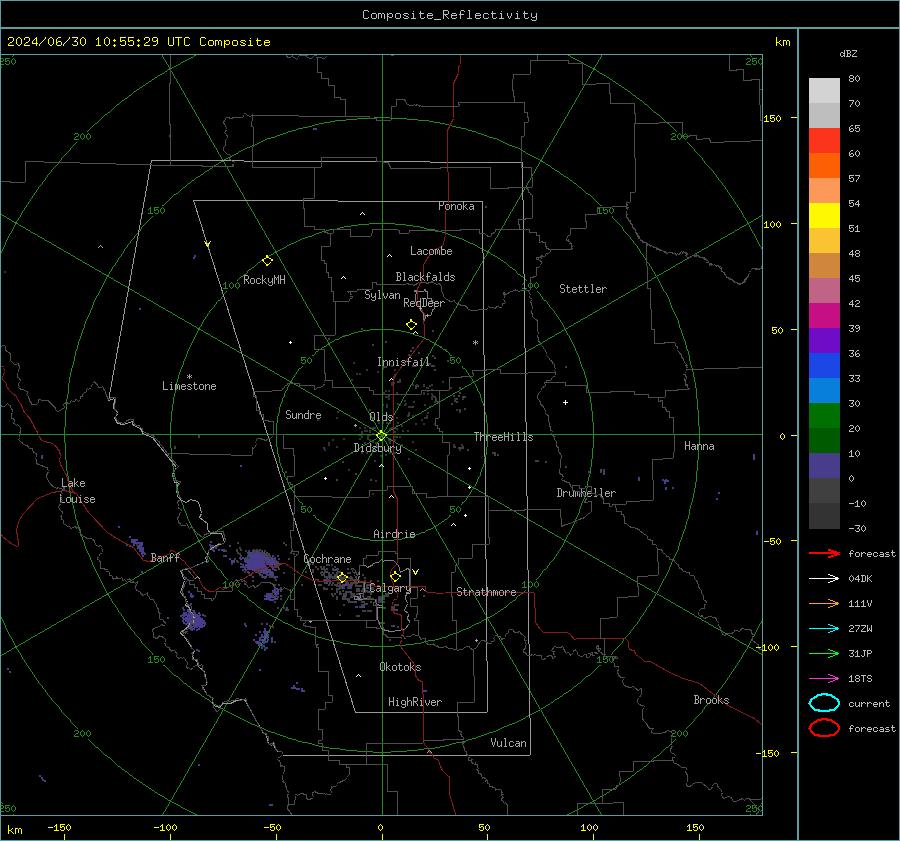Click the Sundre label

[x=303, y=414]
